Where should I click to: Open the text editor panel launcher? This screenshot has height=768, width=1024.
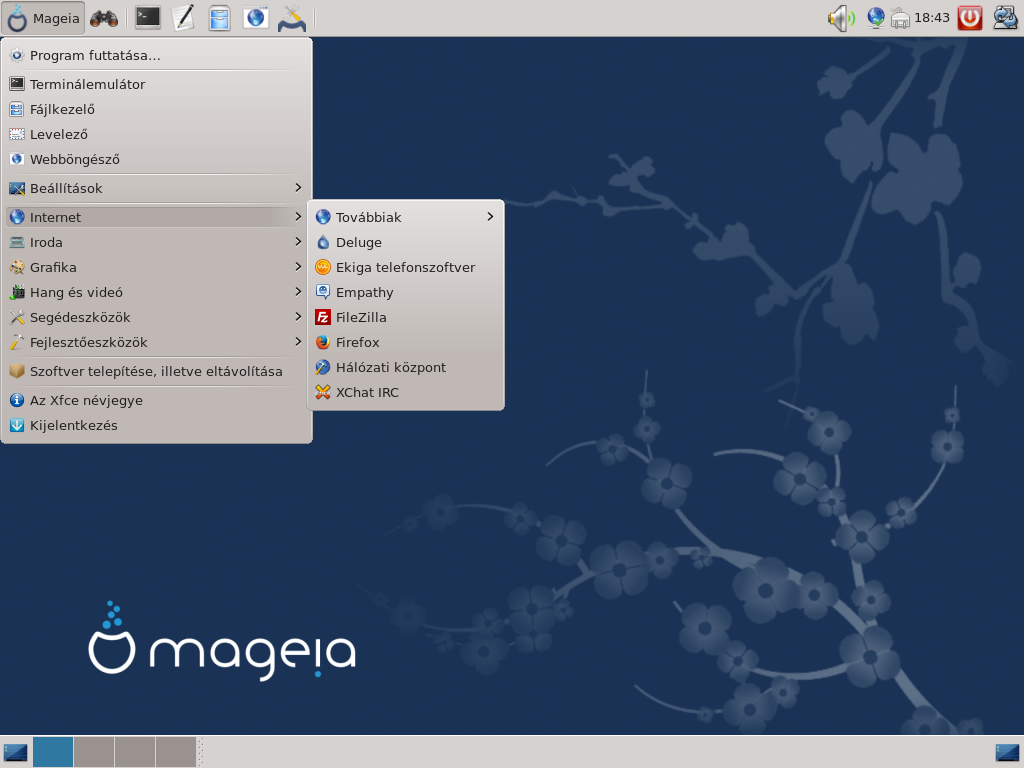point(184,18)
